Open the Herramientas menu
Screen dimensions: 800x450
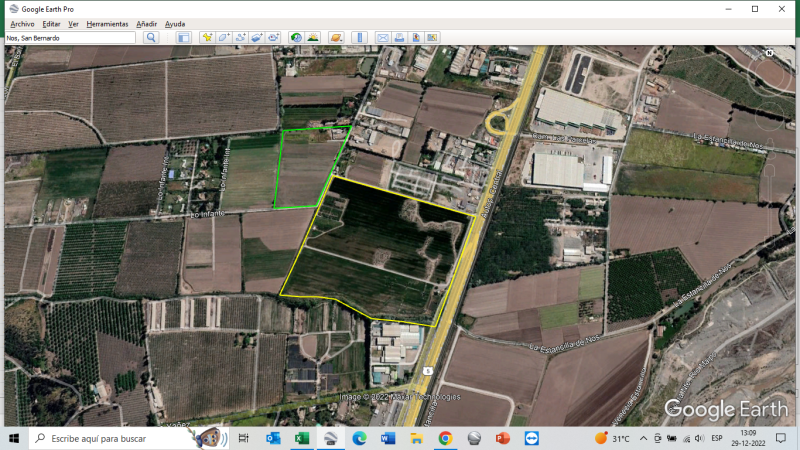tap(106, 23)
